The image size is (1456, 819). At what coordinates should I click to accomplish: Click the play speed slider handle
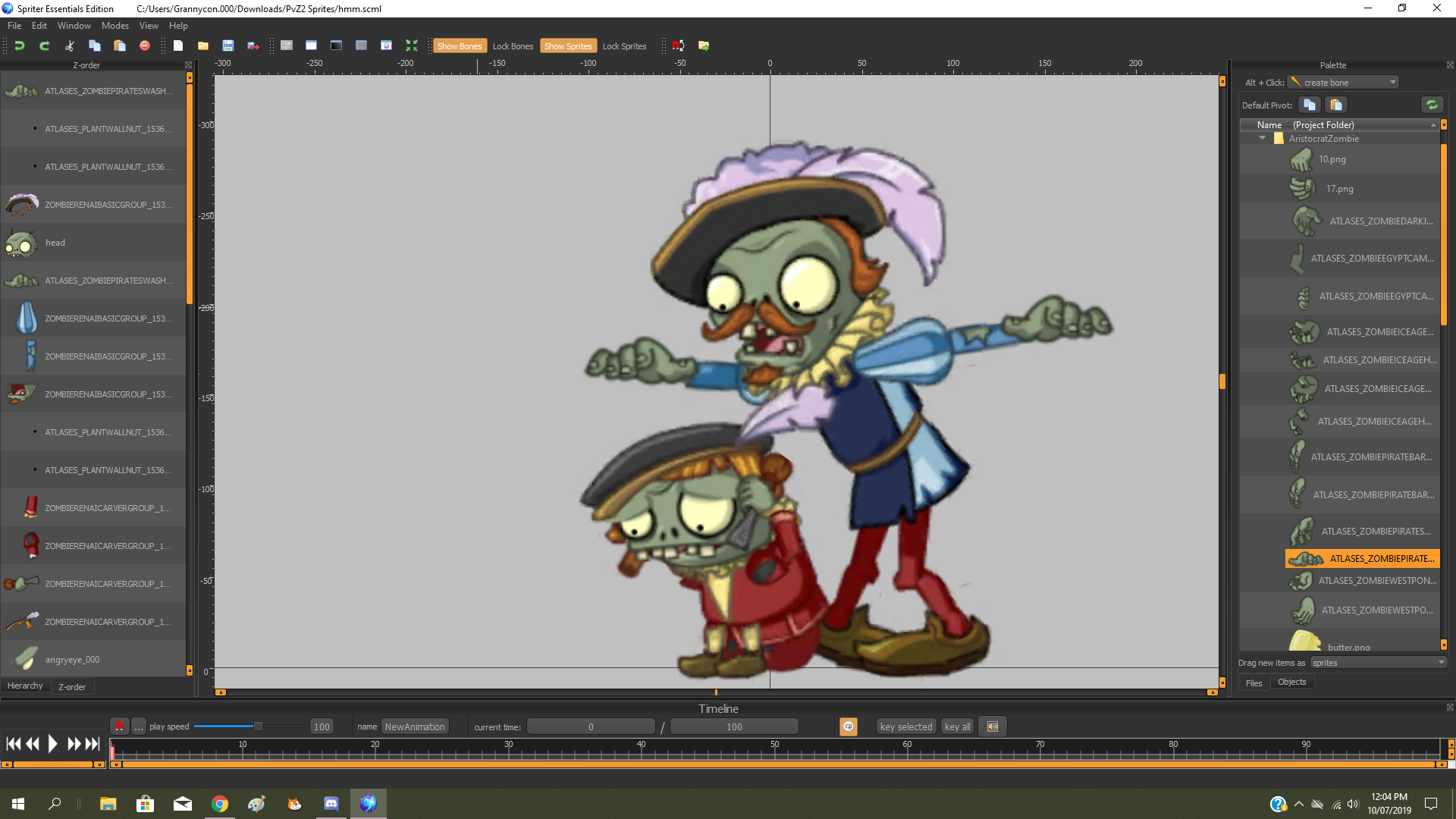click(258, 726)
